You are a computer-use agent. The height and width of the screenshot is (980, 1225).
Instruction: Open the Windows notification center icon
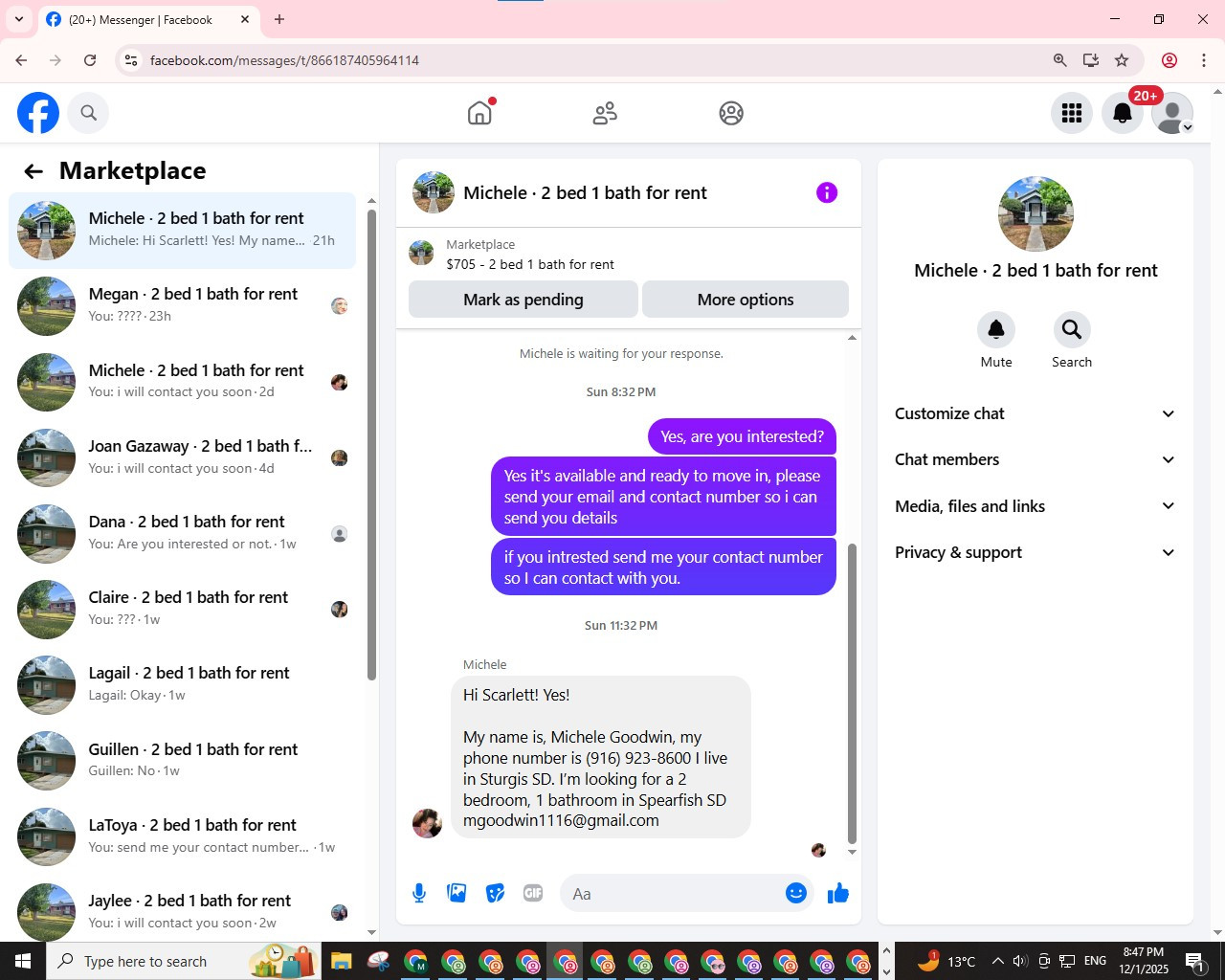(x=1194, y=961)
